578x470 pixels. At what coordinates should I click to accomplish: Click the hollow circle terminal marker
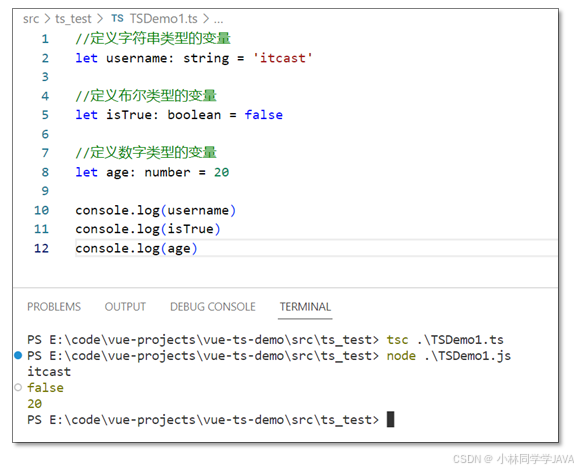(18, 387)
